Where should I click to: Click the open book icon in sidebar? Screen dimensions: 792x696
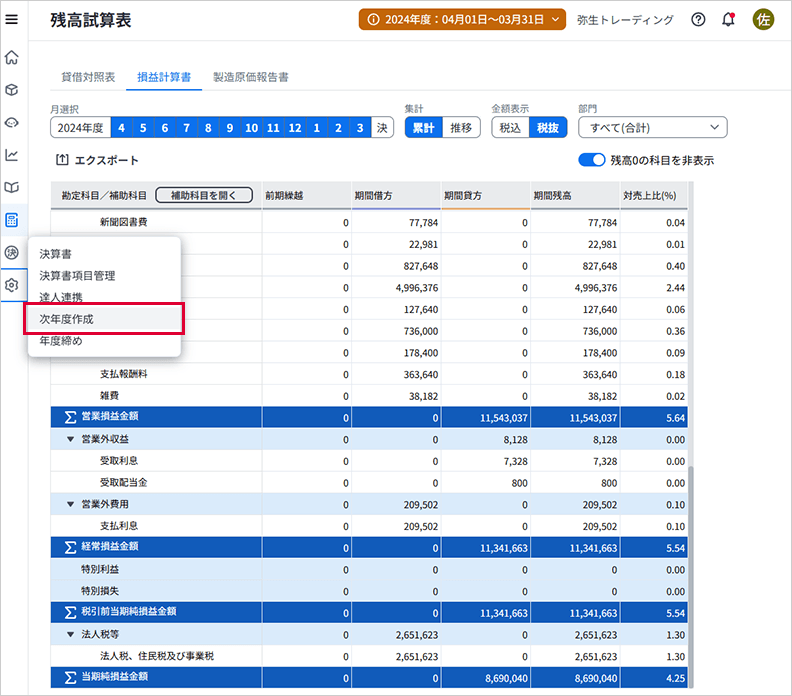coord(12,187)
